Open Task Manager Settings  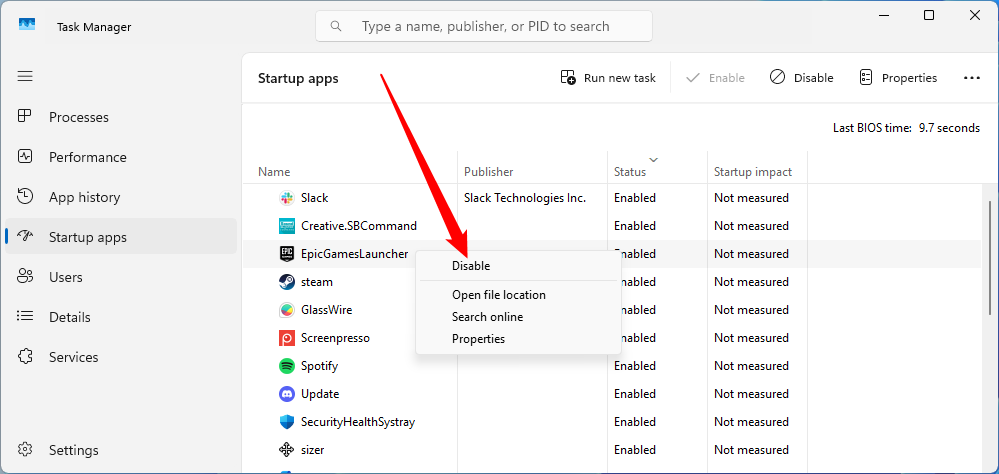click(121, 450)
